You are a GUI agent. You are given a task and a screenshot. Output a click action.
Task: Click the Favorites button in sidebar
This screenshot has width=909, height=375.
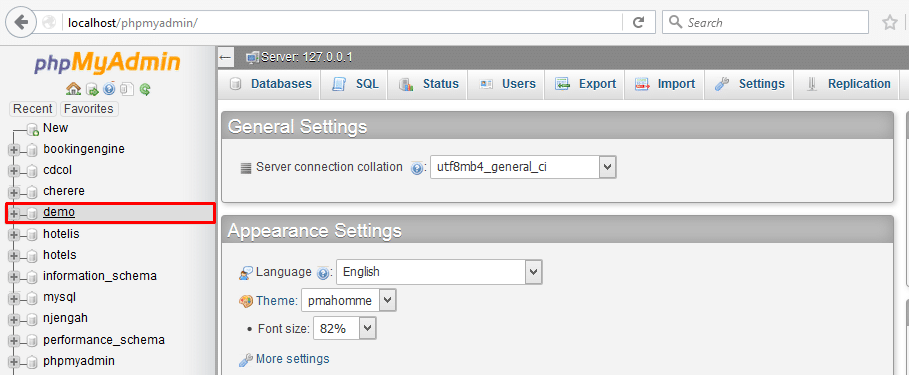89,109
